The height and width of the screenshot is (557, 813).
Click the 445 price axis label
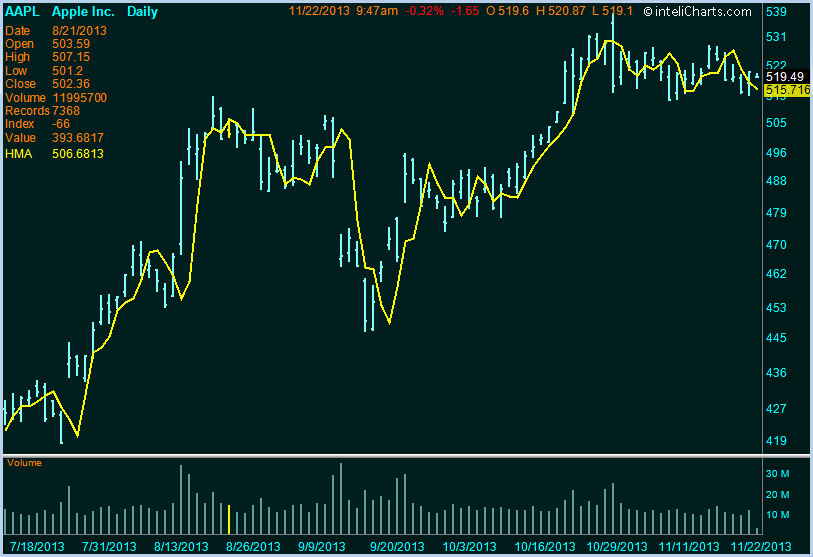(x=776, y=338)
